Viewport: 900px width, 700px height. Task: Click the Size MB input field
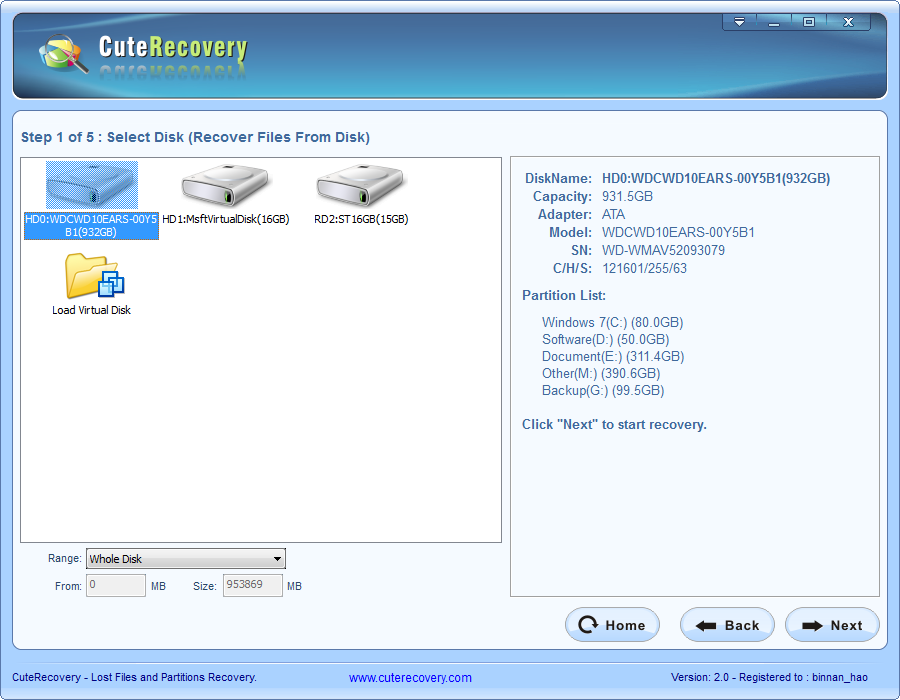(253, 585)
